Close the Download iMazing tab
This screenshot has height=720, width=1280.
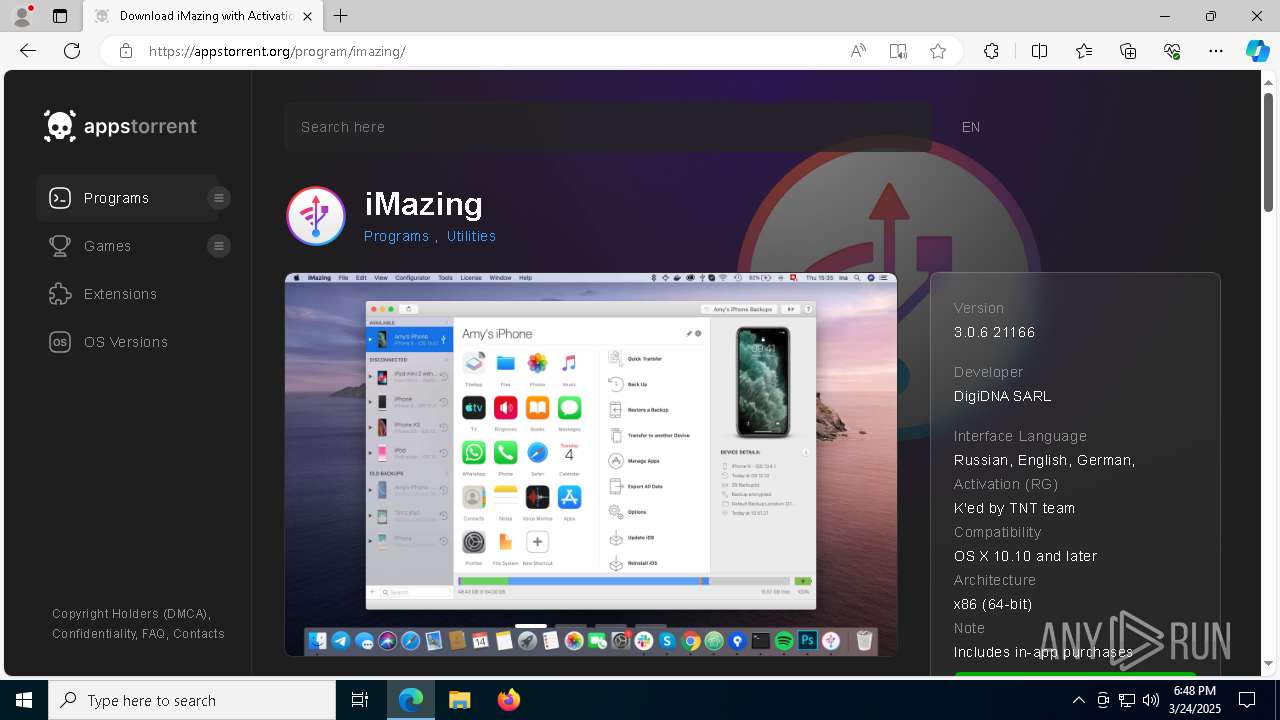click(308, 16)
